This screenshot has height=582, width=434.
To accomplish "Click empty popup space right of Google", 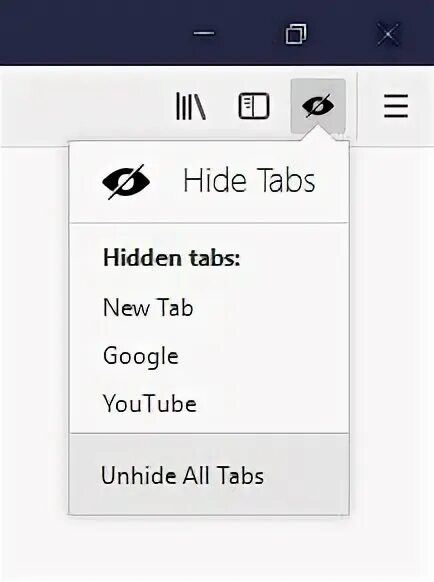I will point(264,356).
